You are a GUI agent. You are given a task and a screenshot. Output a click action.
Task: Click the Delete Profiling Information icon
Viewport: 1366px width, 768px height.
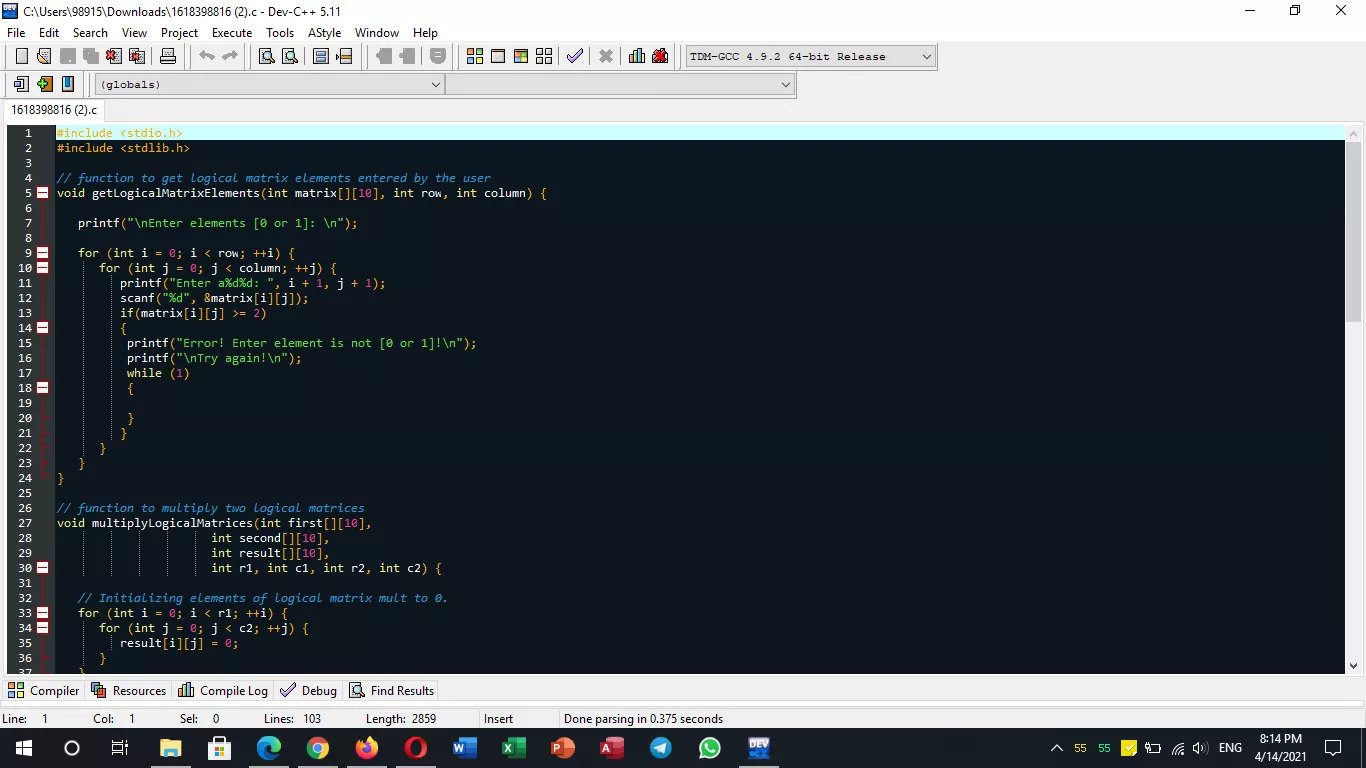pos(660,56)
